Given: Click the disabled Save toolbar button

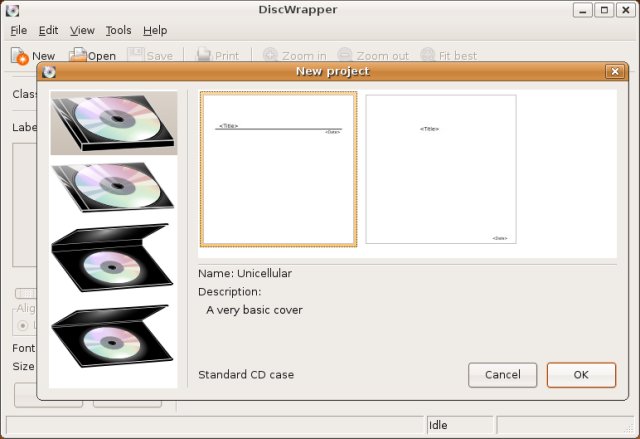Looking at the screenshot, I should coord(150,55).
